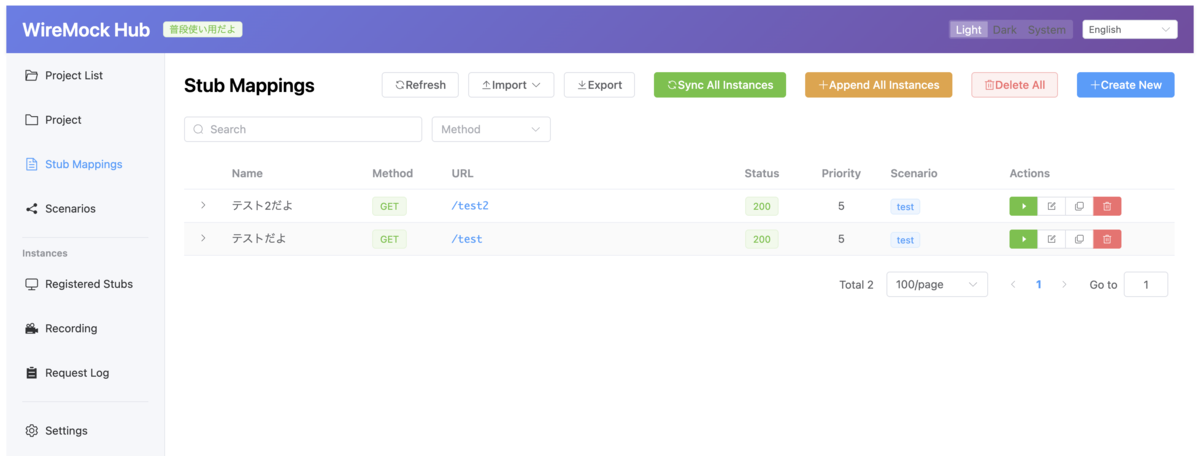Open the English language dropdown
The height and width of the screenshot is (456, 1200).
tap(1130, 30)
